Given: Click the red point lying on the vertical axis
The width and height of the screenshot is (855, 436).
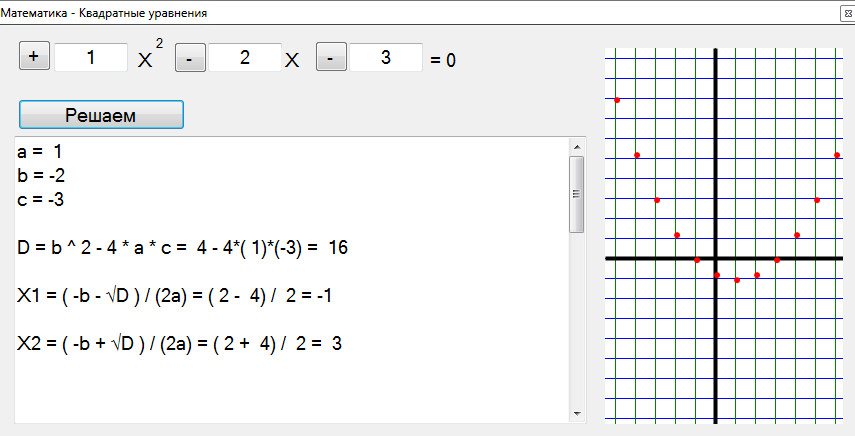Looking at the screenshot, I should point(717,275).
